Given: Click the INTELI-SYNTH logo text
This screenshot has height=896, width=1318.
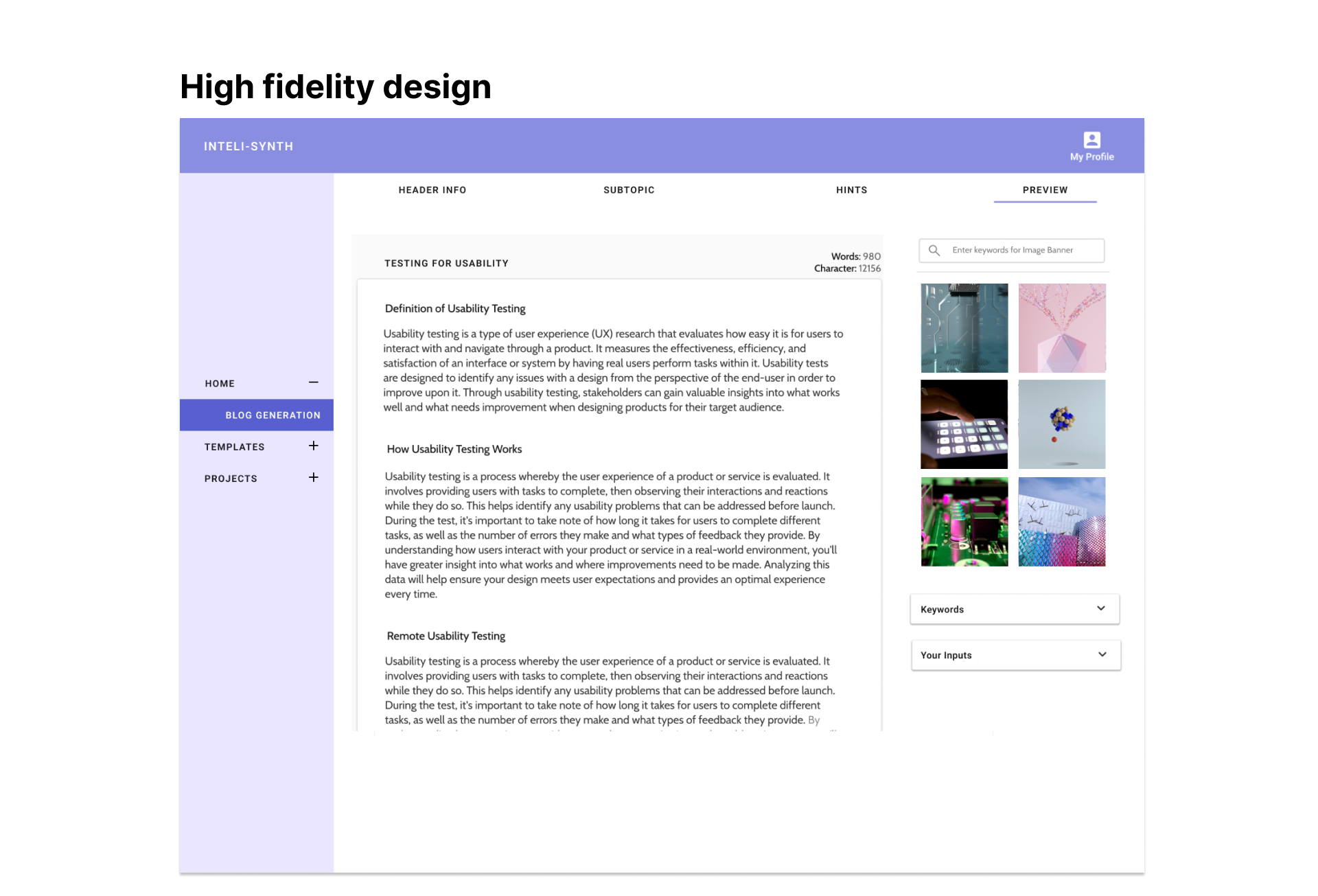Looking at the screenshot, I should (248, 146).
